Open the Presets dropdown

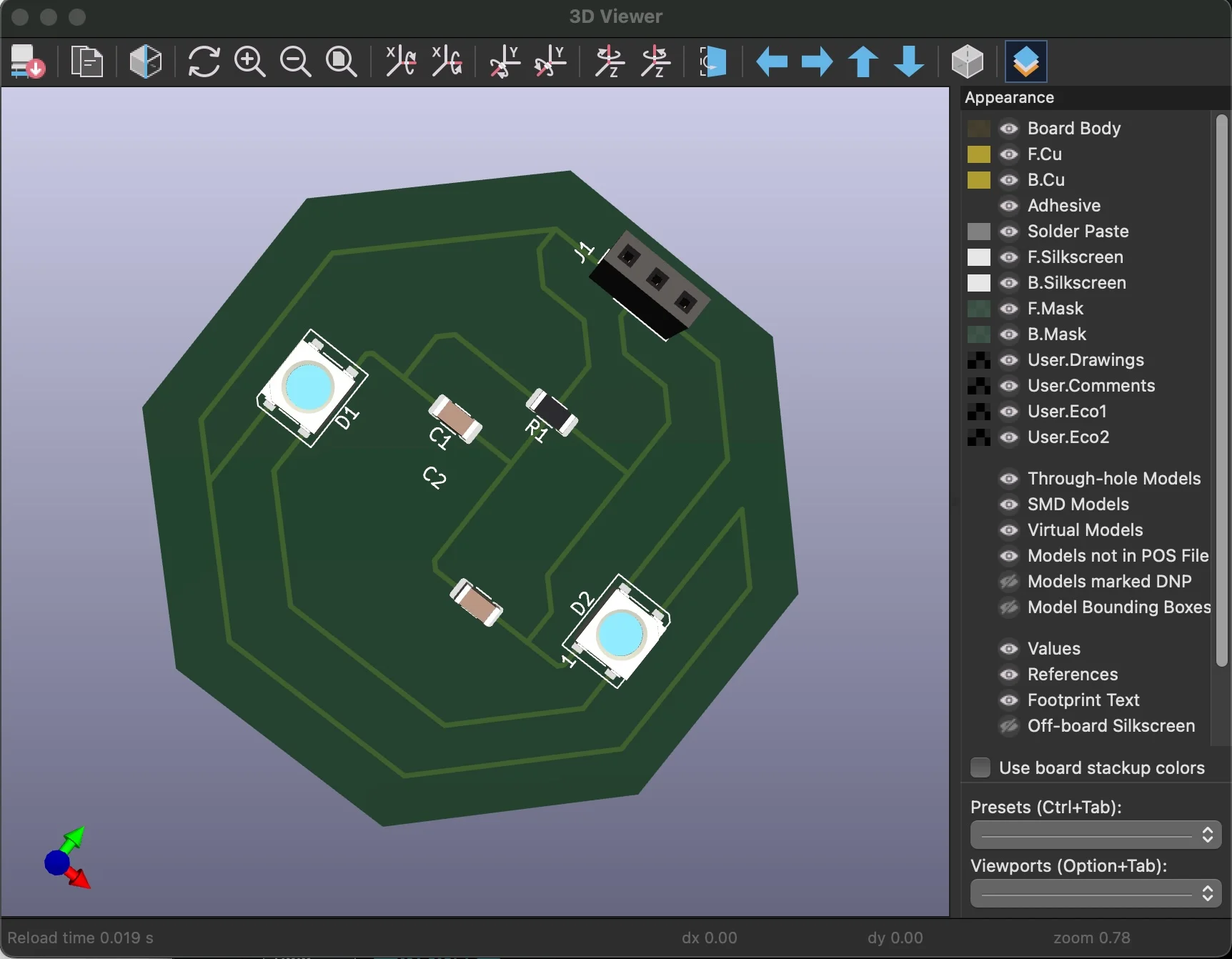[x=1096, y=835]
